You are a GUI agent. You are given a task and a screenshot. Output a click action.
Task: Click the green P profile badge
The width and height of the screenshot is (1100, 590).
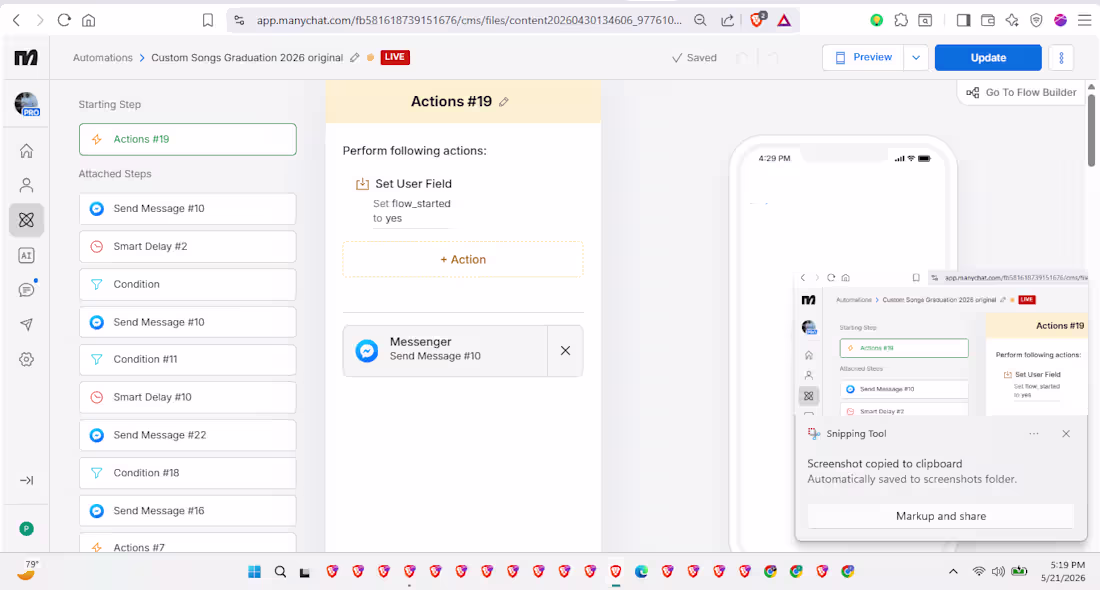26,529
